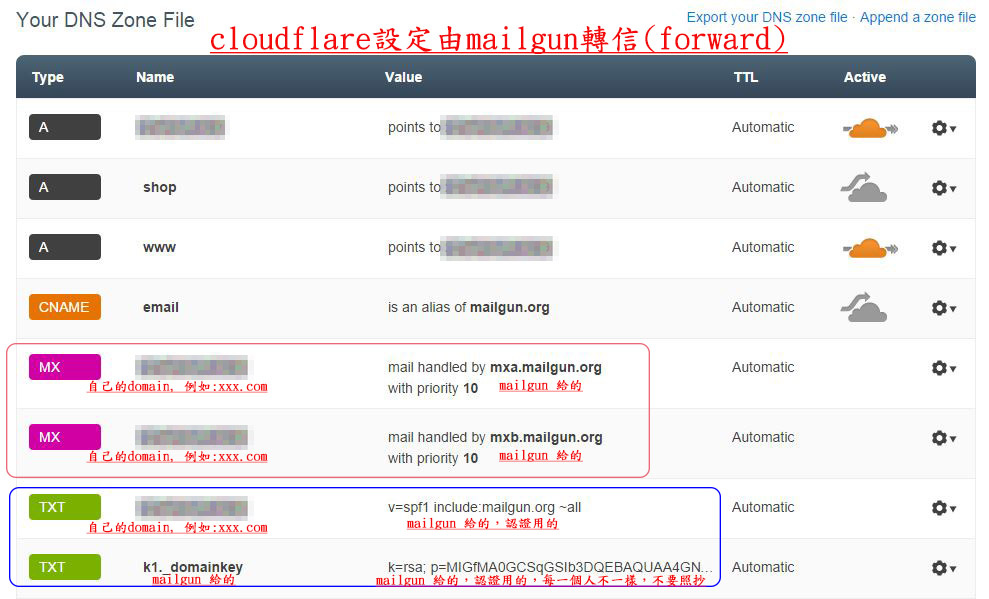This screenshot has height=599, width=989.
Task: Open the gear menu for the k1._domainkey record
Action: click(944, 567)
